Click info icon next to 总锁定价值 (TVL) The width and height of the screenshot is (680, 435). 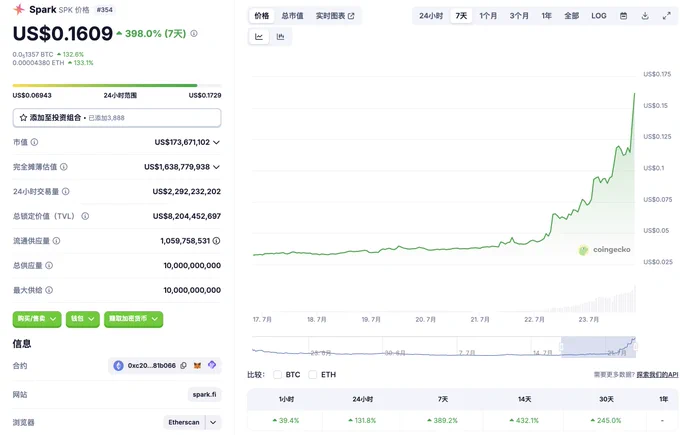click(85, 216)
